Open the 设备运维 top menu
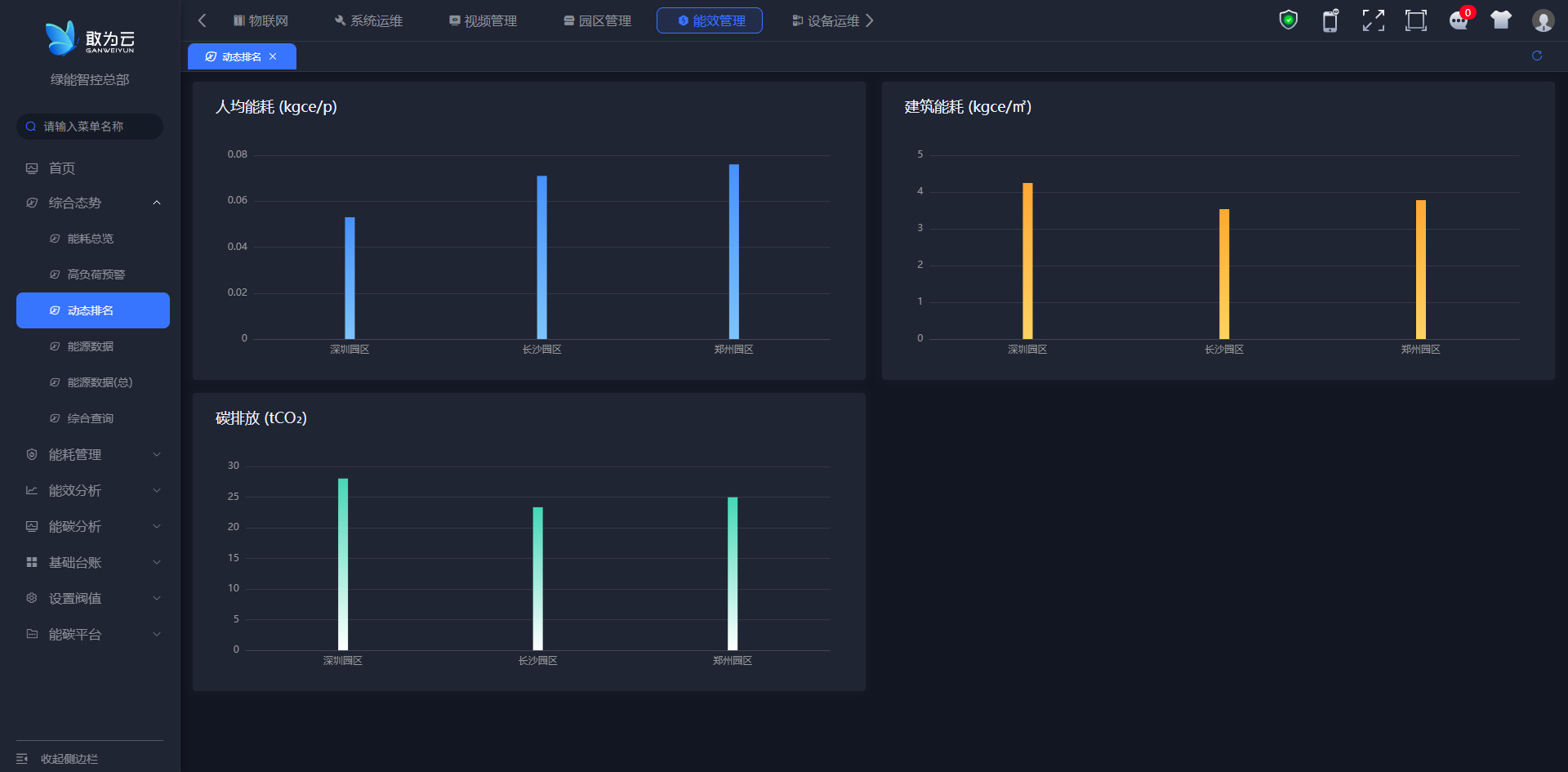The height and width of the screenshot is (772, 1568). 826,20
